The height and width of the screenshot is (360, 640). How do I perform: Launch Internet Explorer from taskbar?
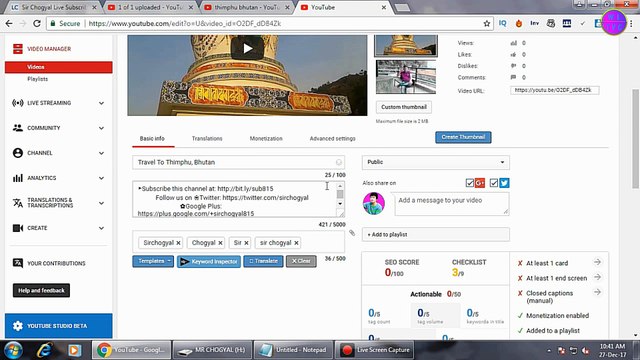(x=44, y=350)
